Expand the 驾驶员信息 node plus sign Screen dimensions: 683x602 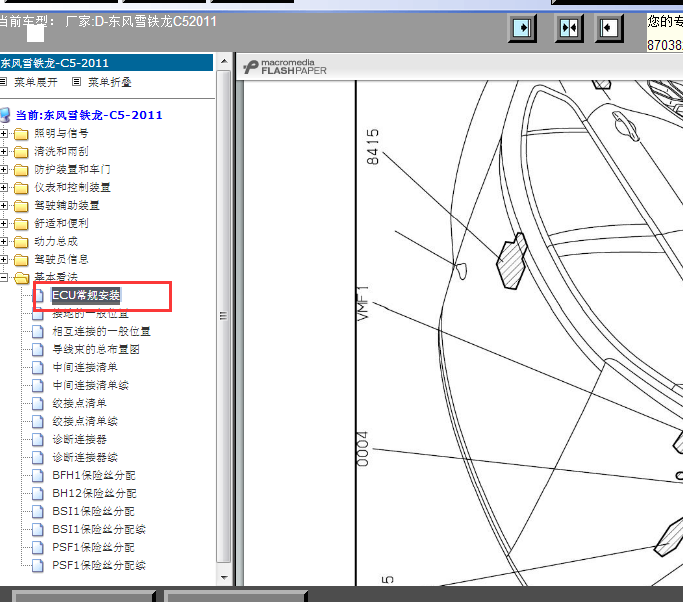[x=3, y=260]
